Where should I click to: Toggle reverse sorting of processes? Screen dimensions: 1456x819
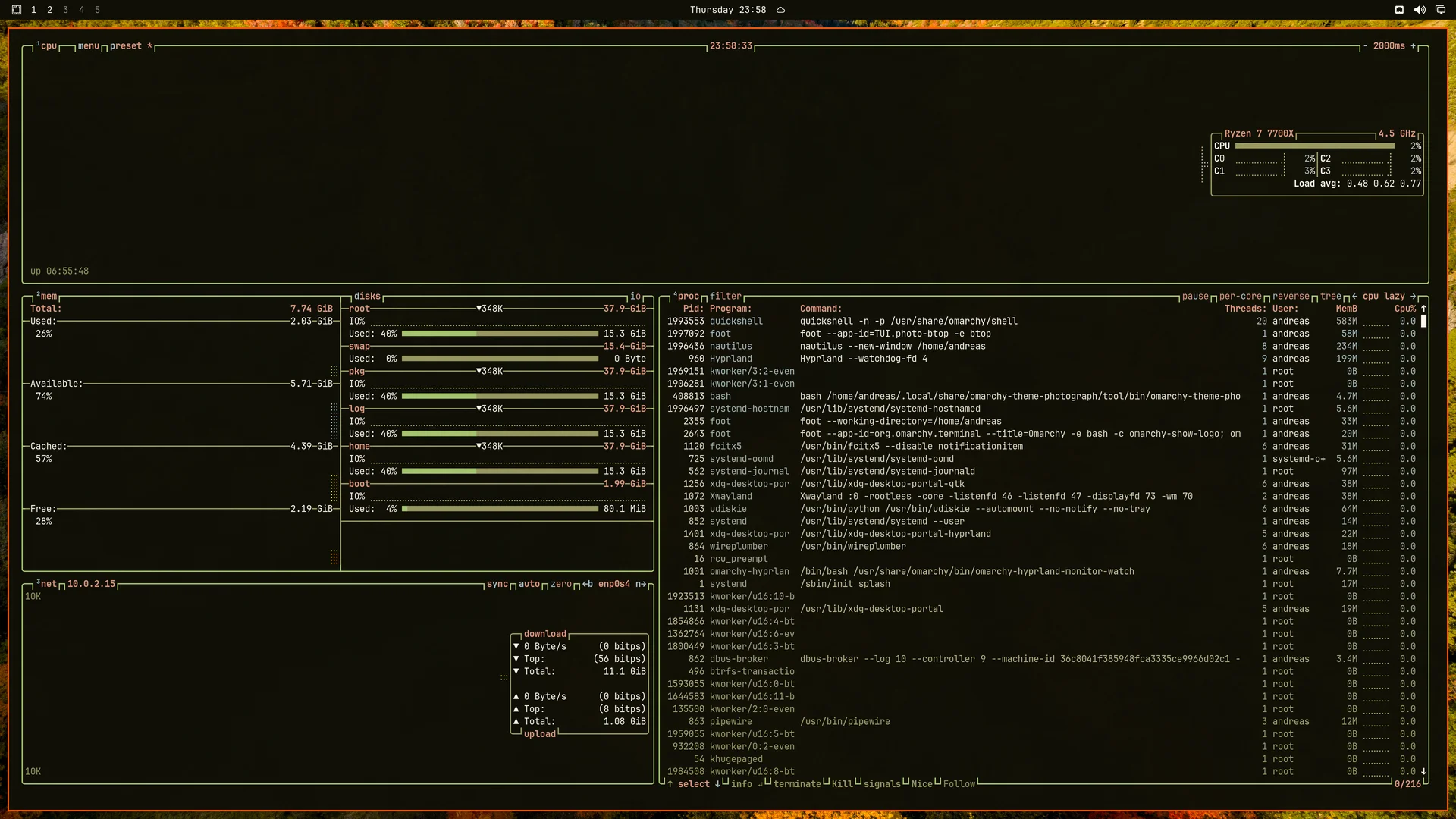click(1291, 297)
